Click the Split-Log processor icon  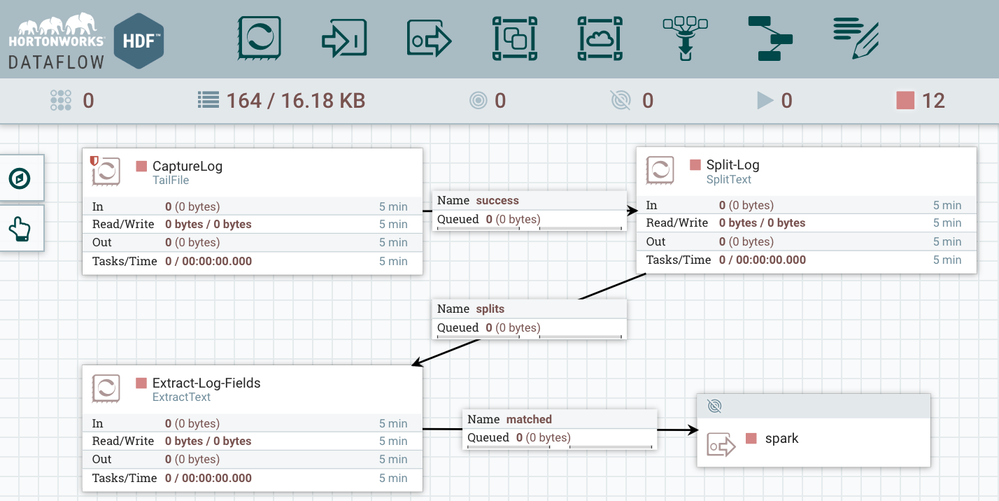(x=659, y=170)
